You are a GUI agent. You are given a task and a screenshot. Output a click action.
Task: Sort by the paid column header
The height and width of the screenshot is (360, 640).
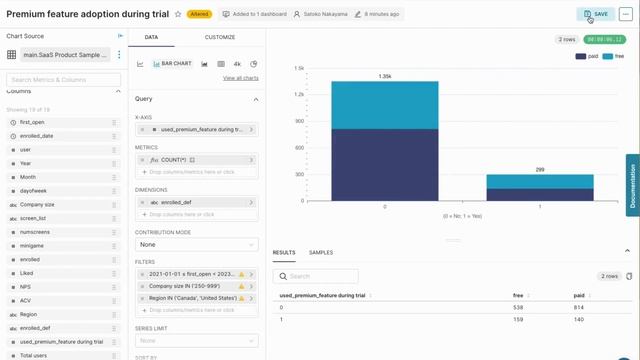click(x=579, y=295)
